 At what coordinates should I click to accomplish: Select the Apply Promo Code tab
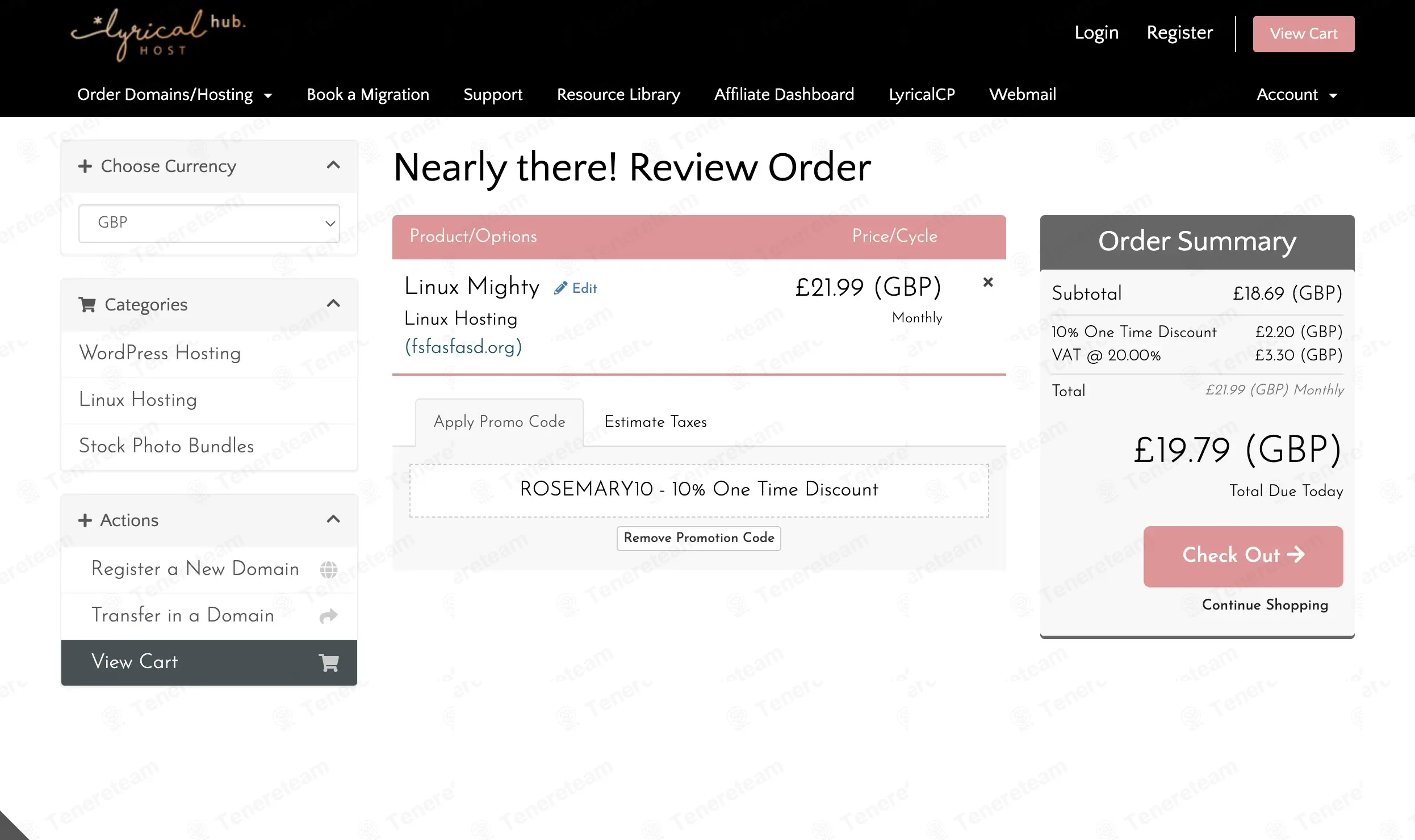coord(499,422)
